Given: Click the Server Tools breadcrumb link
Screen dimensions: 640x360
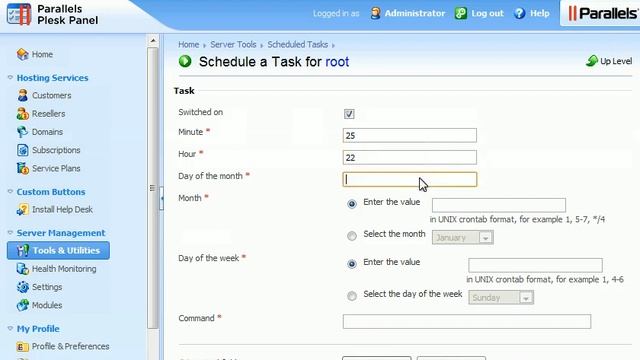Looking at the screenshot, I should pyautogui.click(x=233, y=44).
